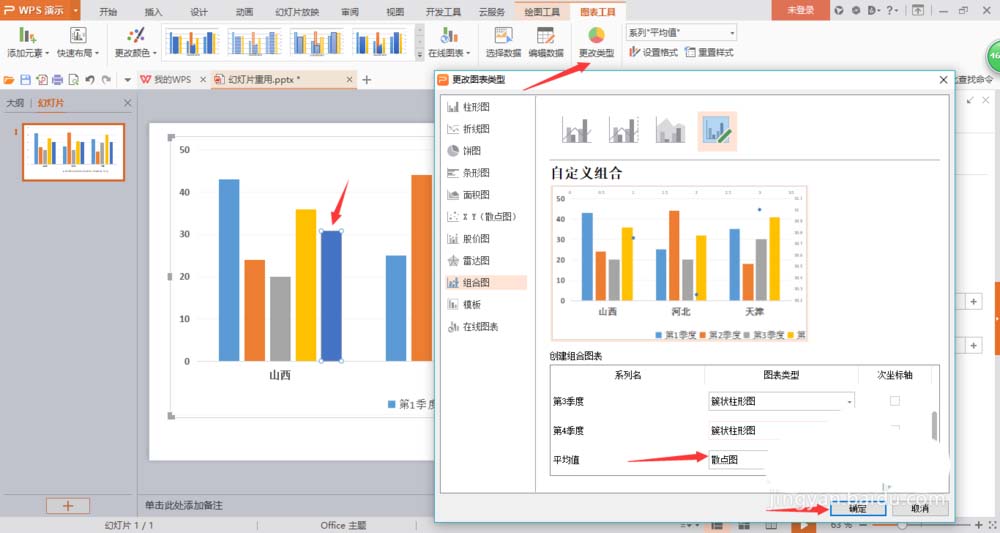1000x533 pixels.
Task: Click 设置格式 format selection in the ribbon
Action: [653, 52]
